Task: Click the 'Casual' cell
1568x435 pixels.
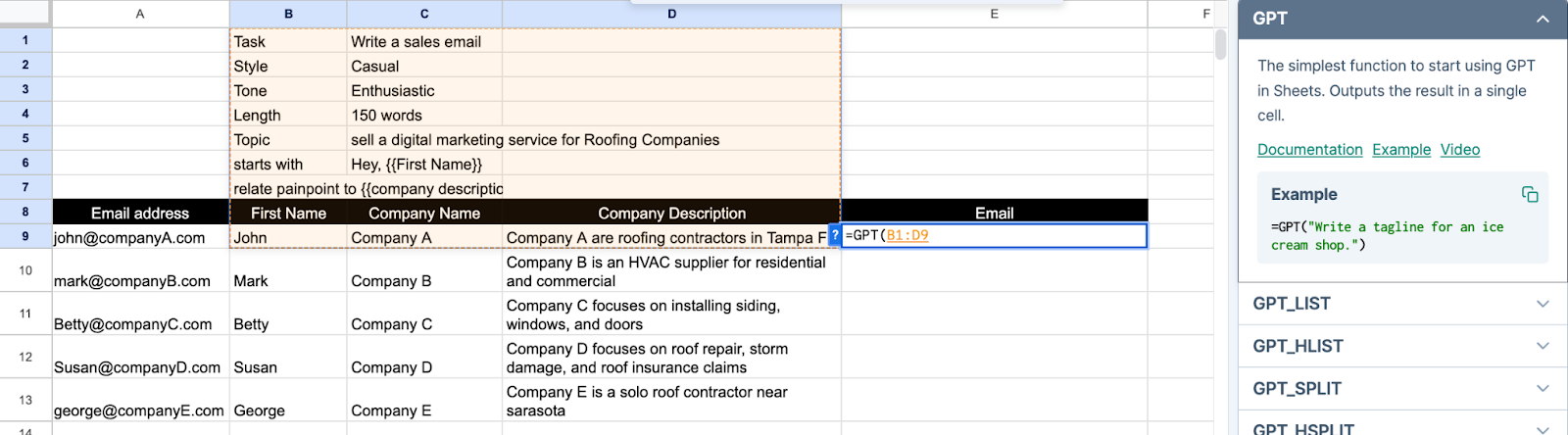Action: (424, 66)
